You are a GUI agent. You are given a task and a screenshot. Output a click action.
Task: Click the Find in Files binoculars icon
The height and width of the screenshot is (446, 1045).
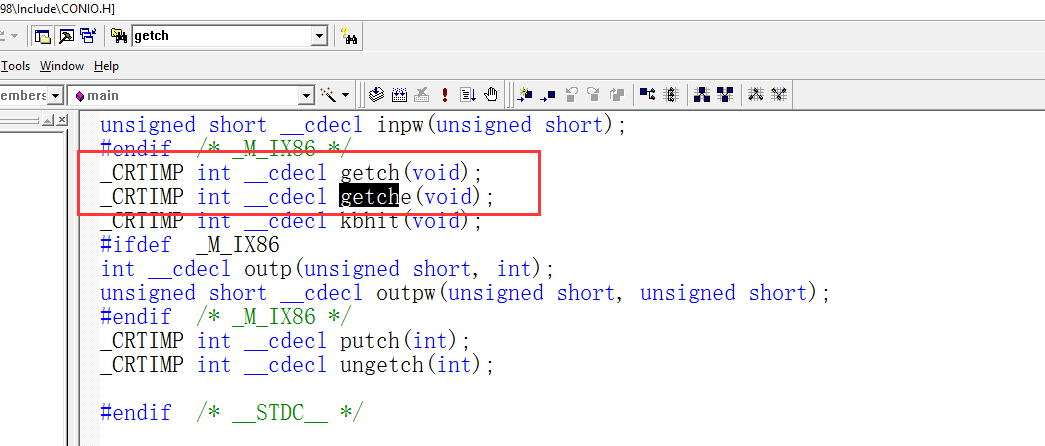click(119, 36)
